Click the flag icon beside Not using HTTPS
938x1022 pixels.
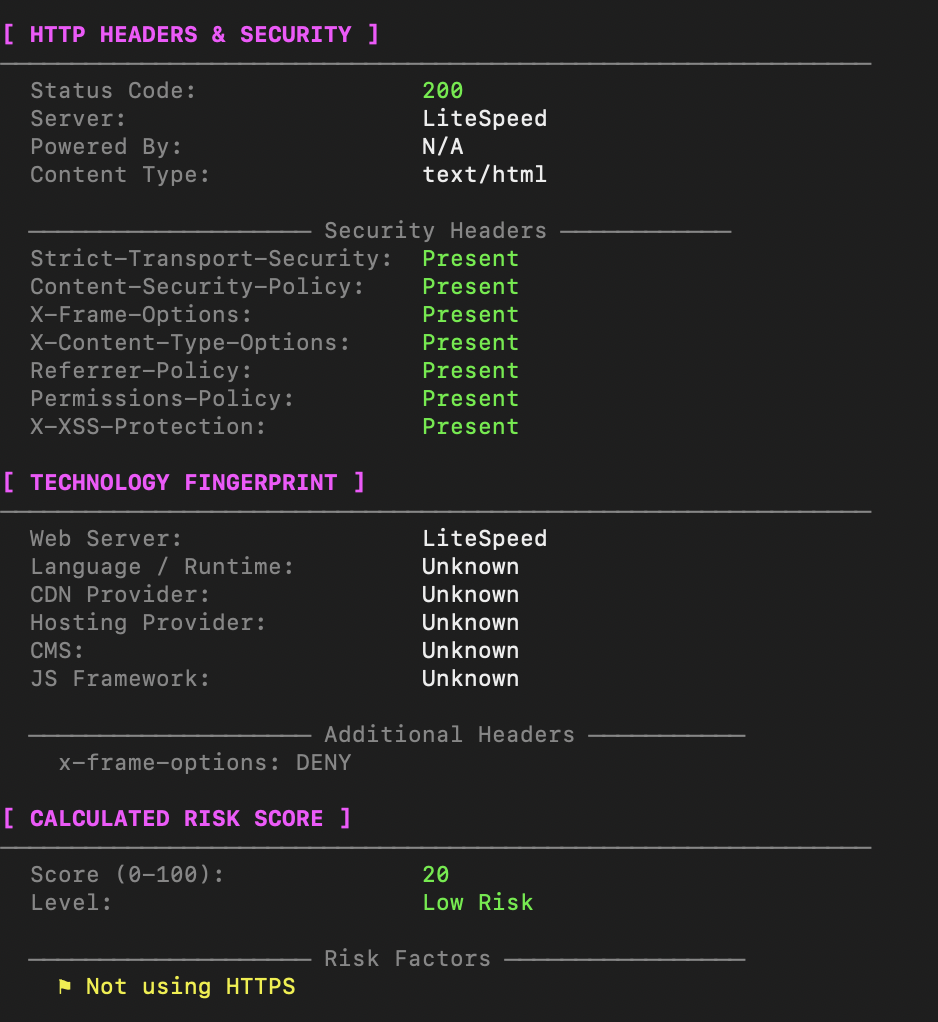point(65,987)
